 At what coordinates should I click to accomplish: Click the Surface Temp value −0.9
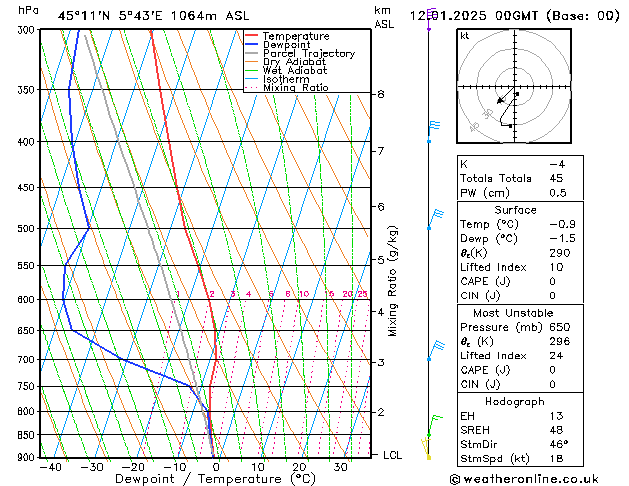pos(562,224)
